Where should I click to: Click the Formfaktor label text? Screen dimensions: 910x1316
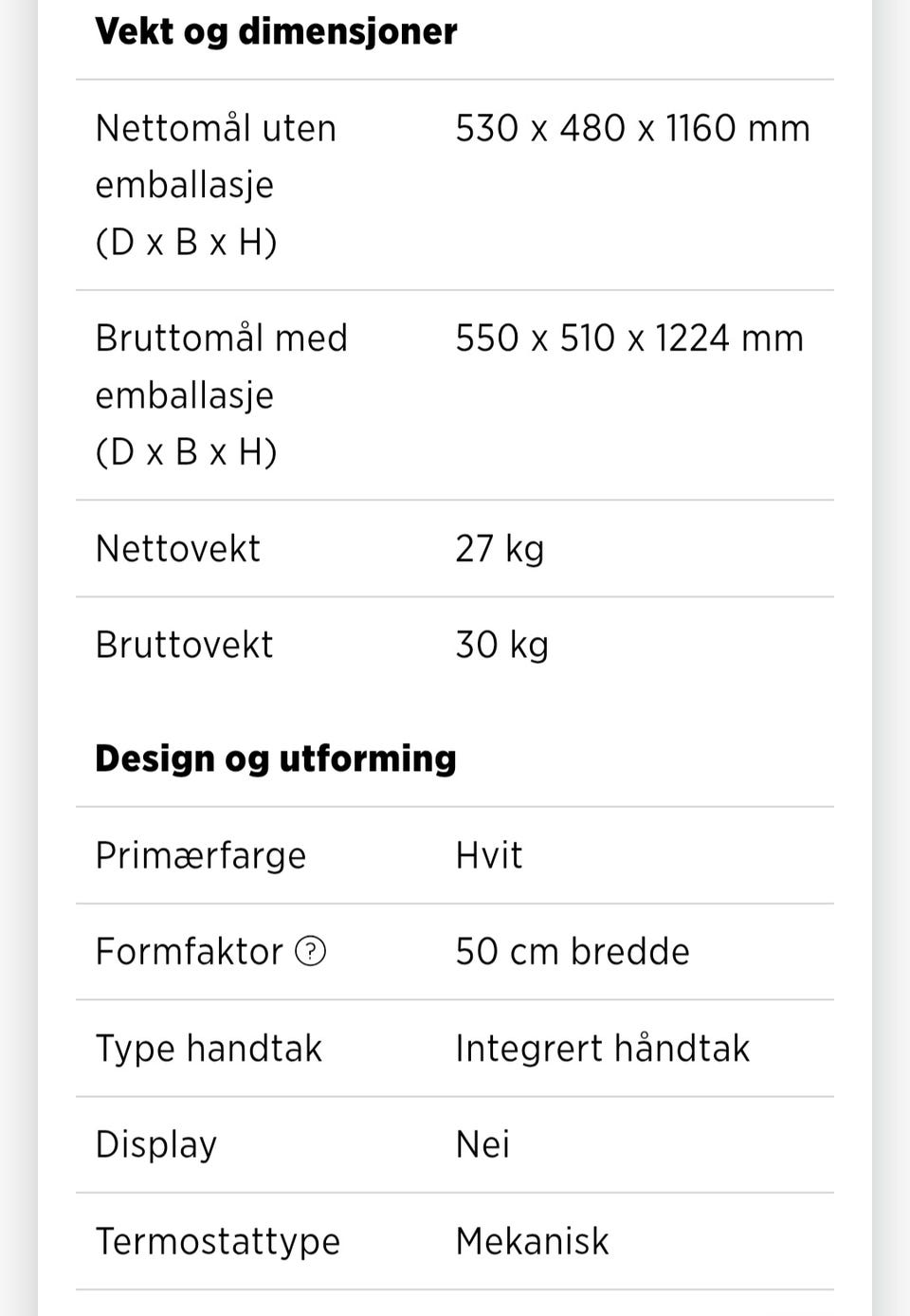point(190,951)
